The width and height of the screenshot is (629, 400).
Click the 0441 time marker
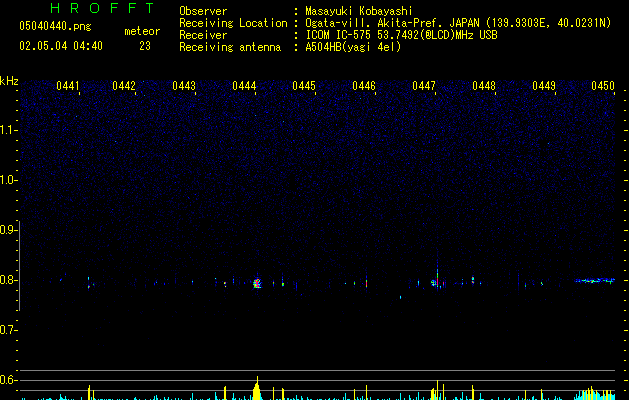click(67, 86)
